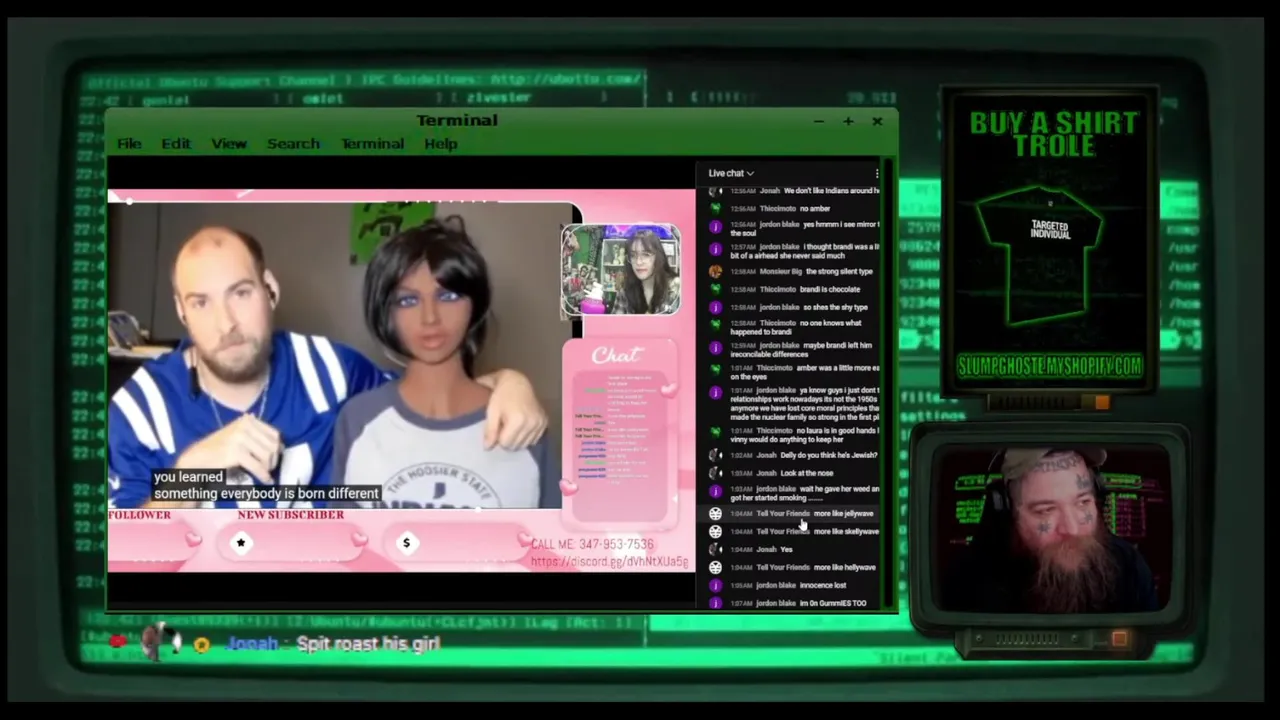Viewport: 1280px width, 720px height.
Task: Click the 'NEW SUBSCRIBER' label in overlay
Action: pyautogui.click(x=291, y=515)
